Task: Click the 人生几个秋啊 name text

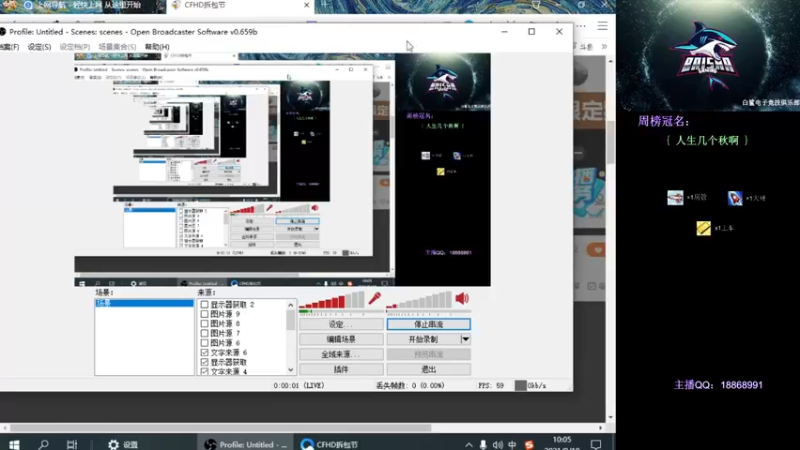Action: pos(707,140)
